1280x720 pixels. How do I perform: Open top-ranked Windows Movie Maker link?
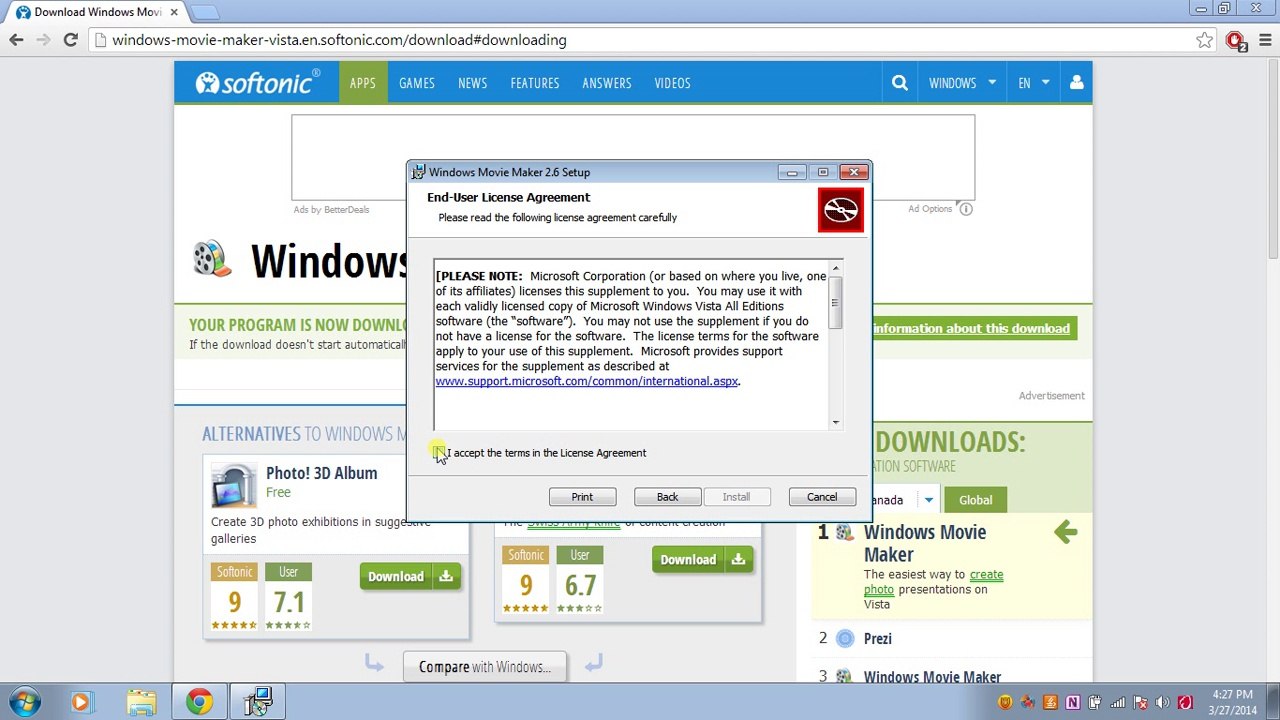click(x=925, y=543)
